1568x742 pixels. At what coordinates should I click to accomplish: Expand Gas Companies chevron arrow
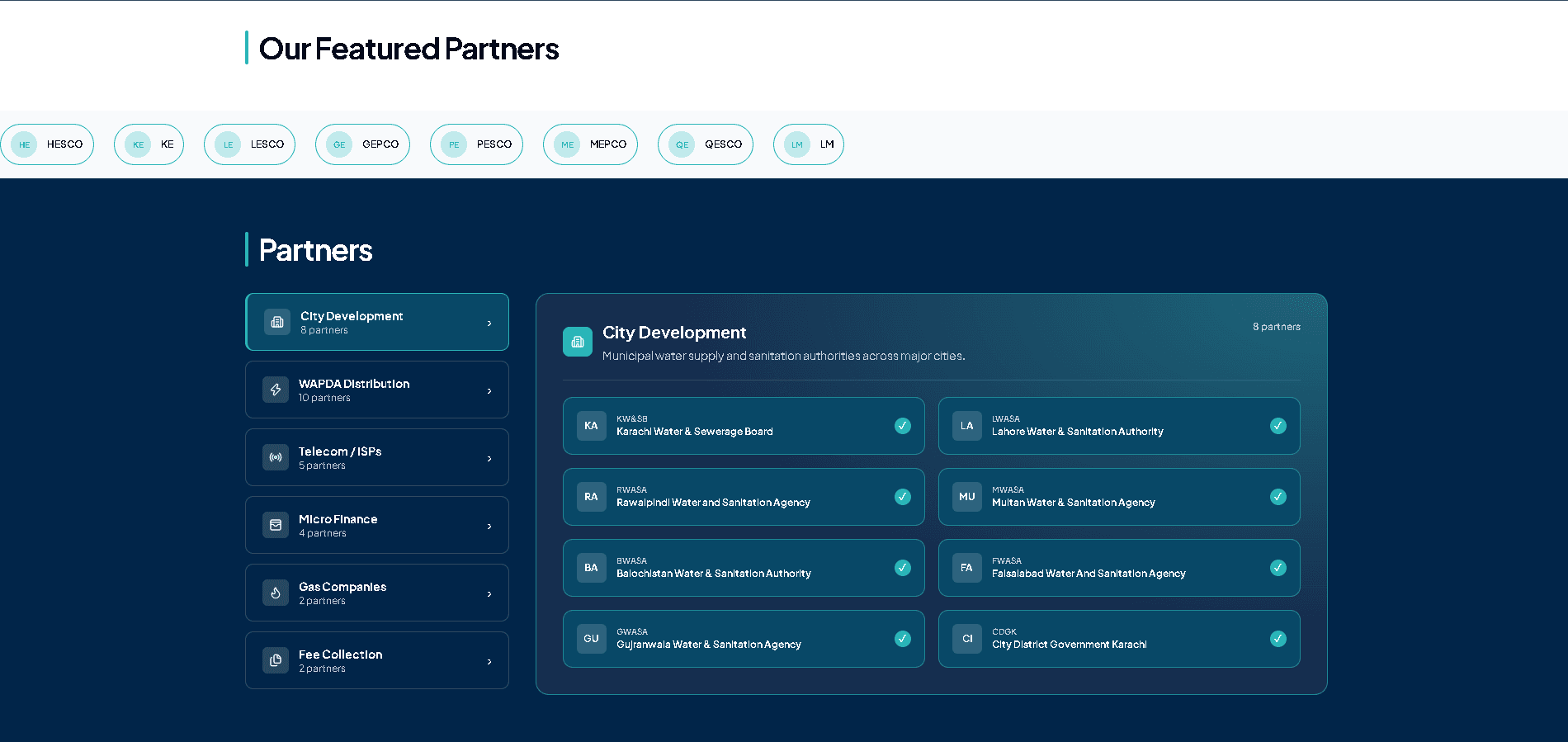(x=489, y=594)
